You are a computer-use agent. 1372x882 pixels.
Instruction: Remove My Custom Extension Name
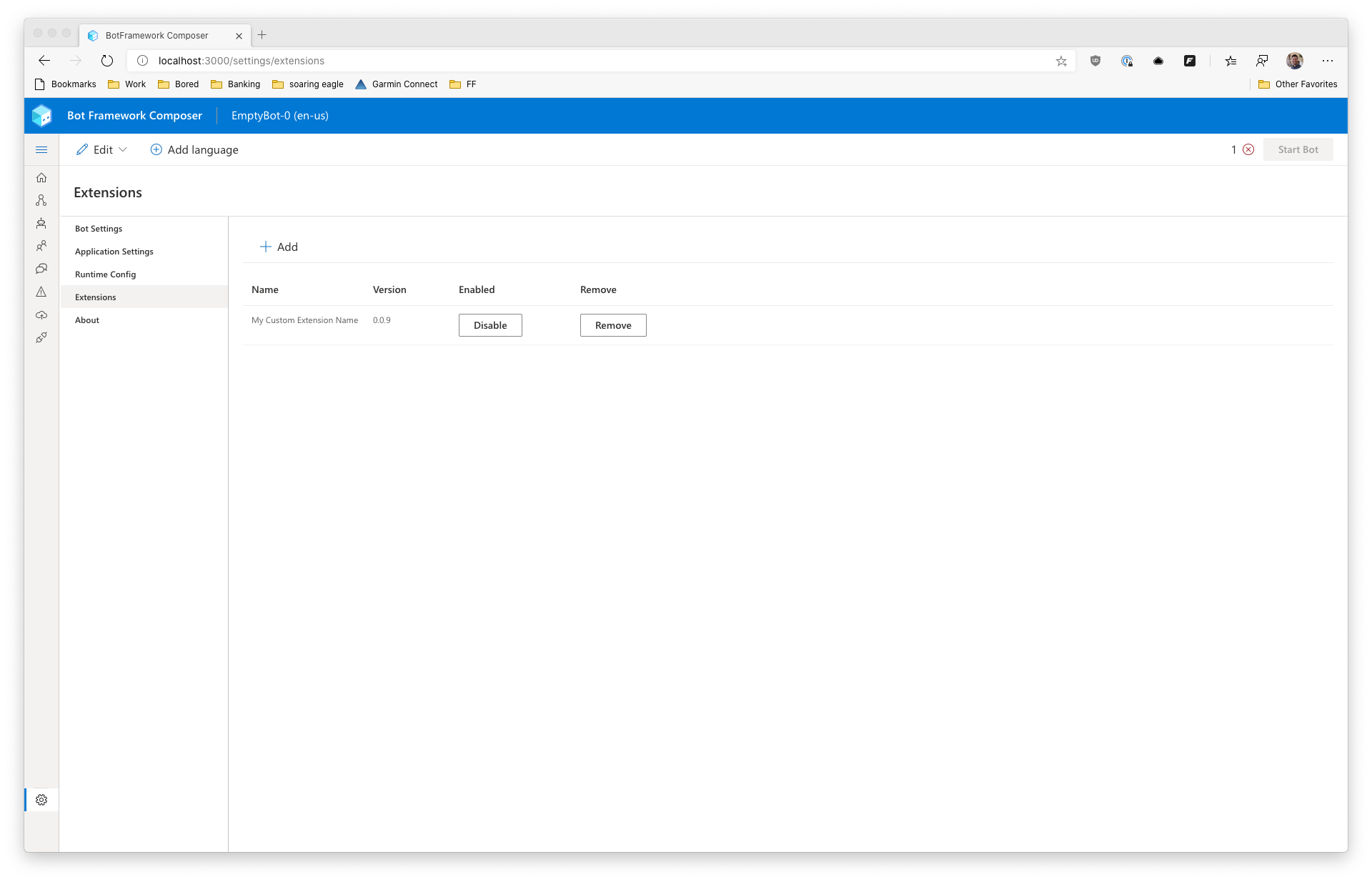coord(613,325)
